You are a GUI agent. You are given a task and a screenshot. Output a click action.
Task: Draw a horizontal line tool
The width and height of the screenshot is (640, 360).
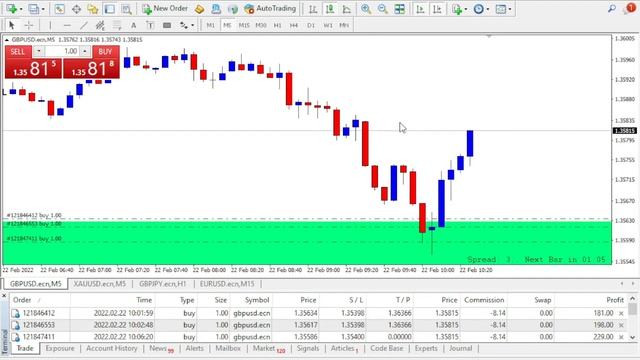pyautogui.click(x=67, y=25)
